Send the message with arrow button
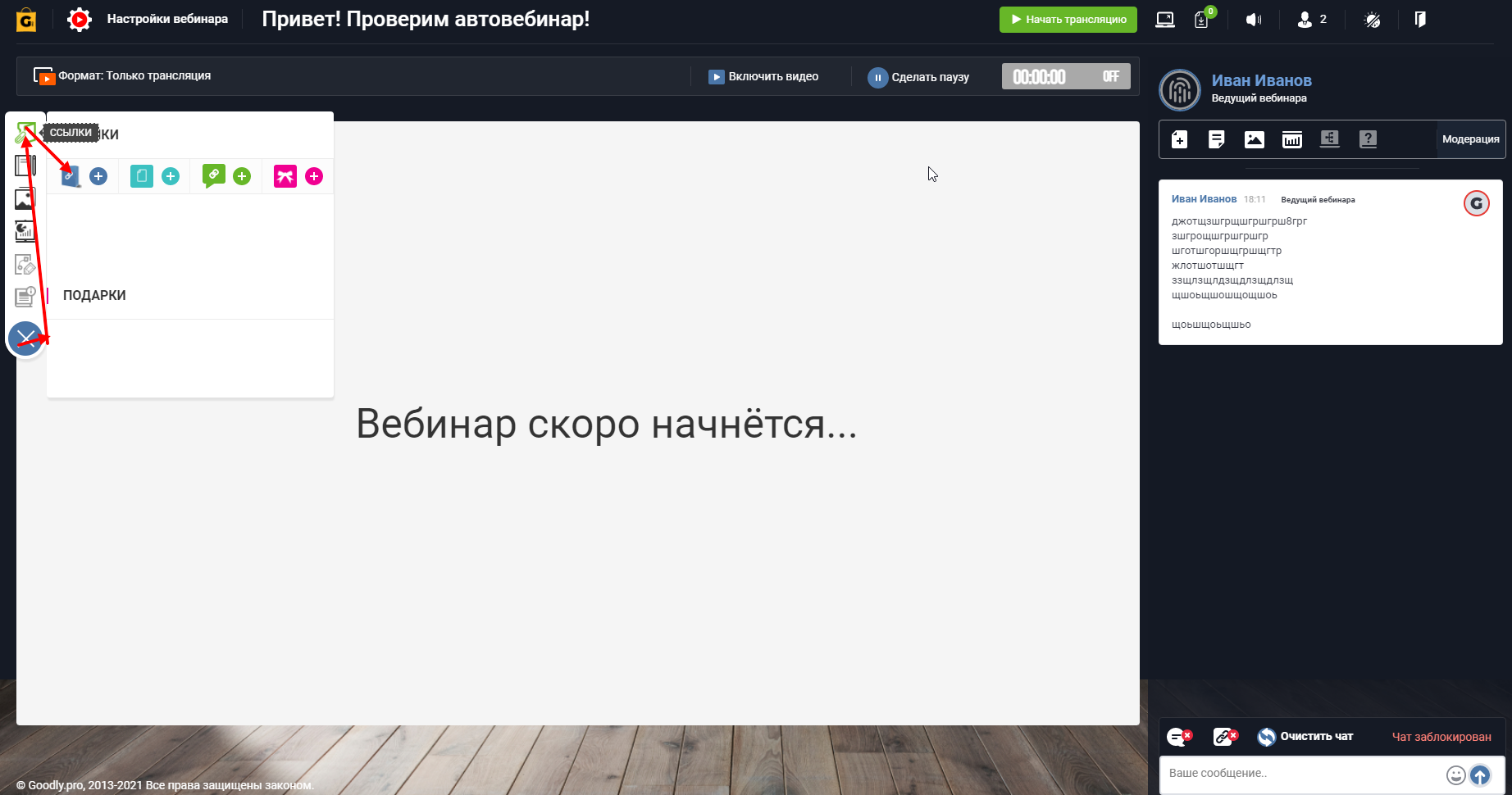 pyautogui.click(x=1480, y=775)
